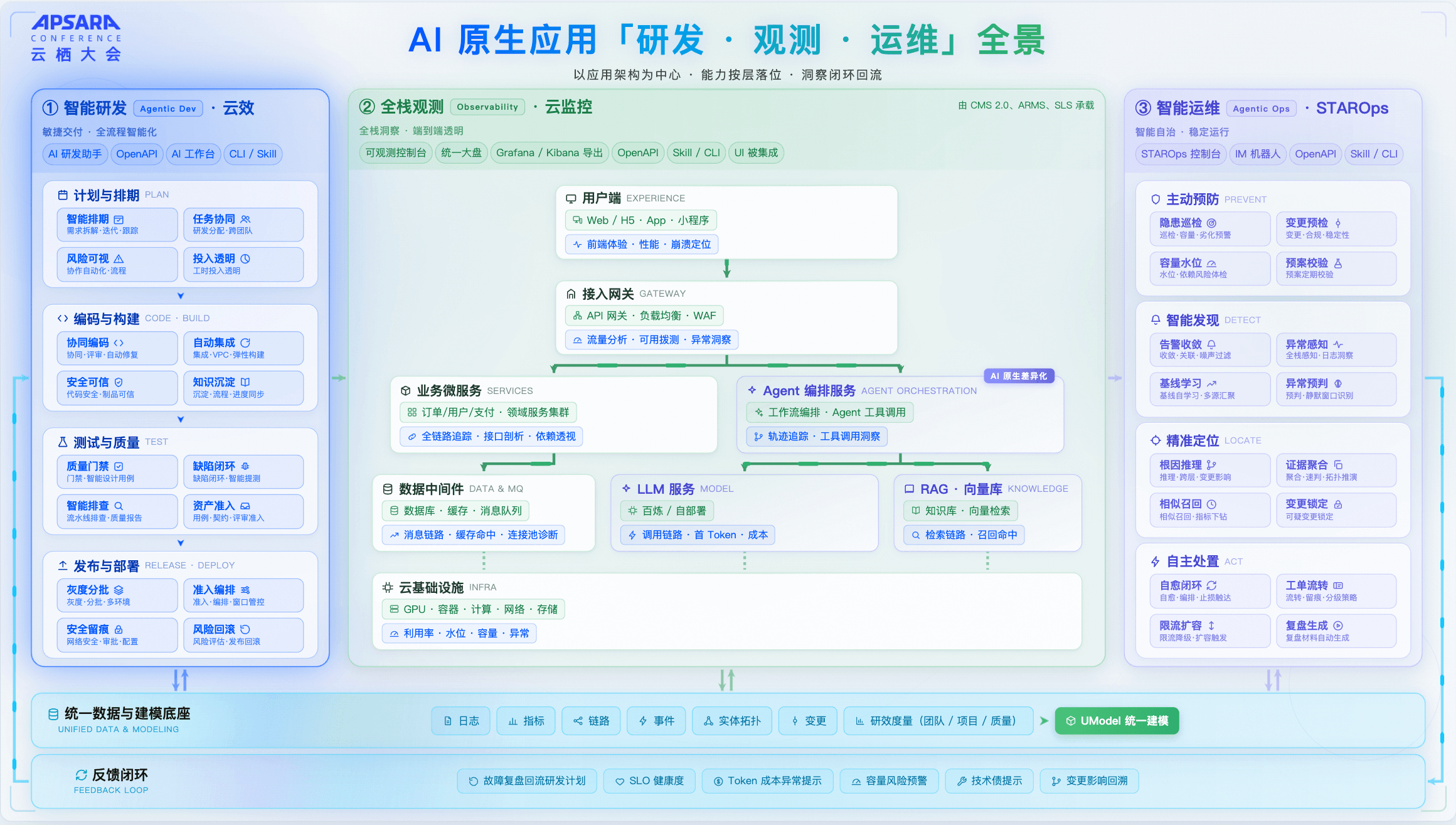Click the shield icon beside 主动预防
The width and height of the screenshot is (1456, 825).
[1156, 200]
